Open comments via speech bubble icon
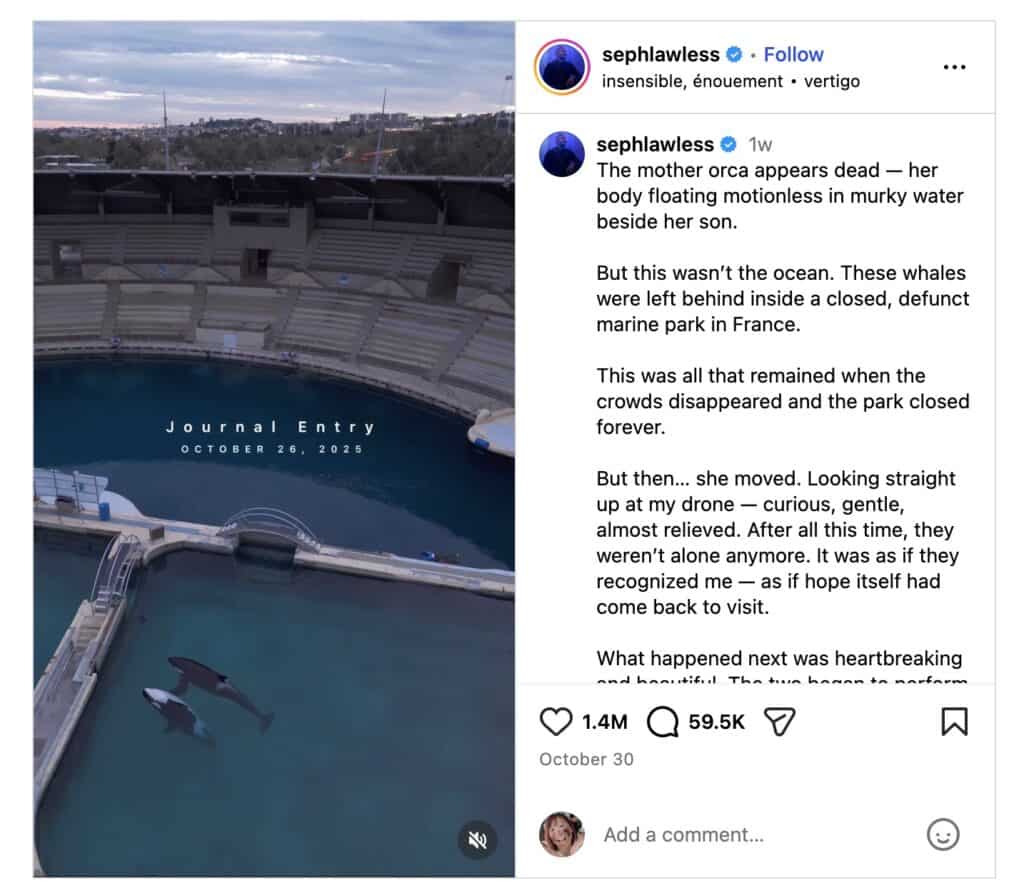Viewport: 1024px width, 888px height. (x=662, y=721)
